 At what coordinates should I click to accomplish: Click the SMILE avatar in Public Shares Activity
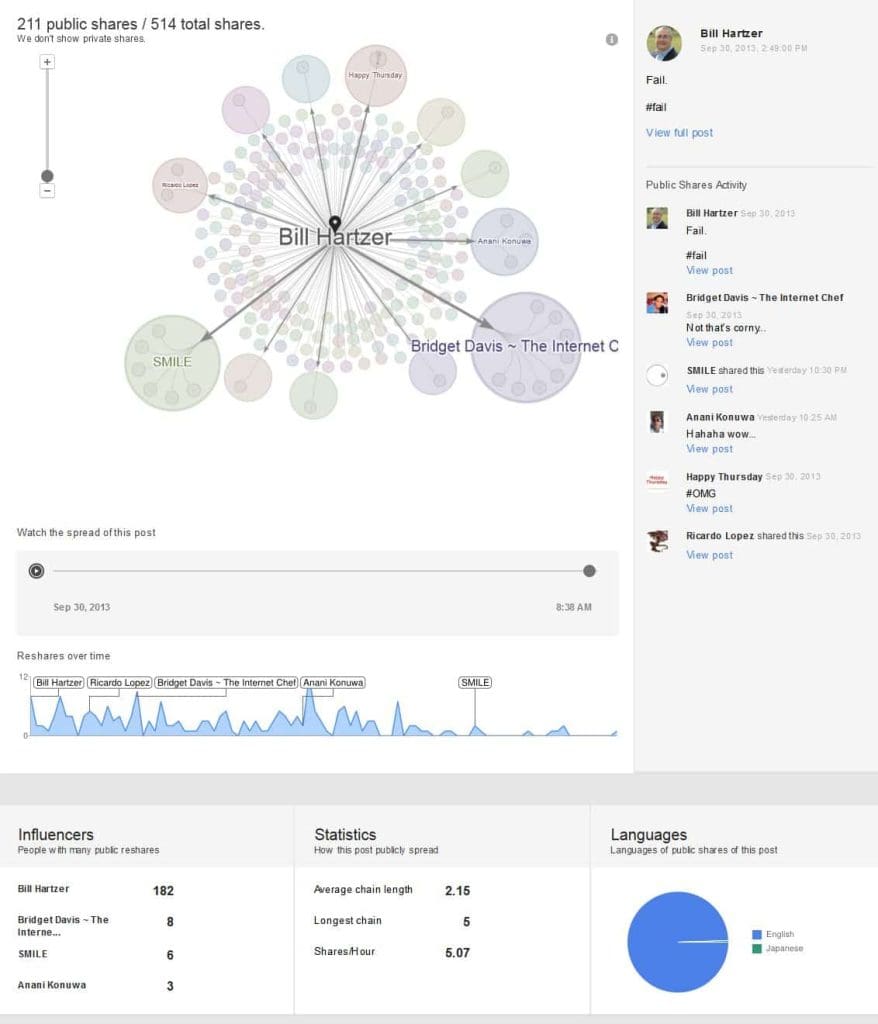coord(657,376)
